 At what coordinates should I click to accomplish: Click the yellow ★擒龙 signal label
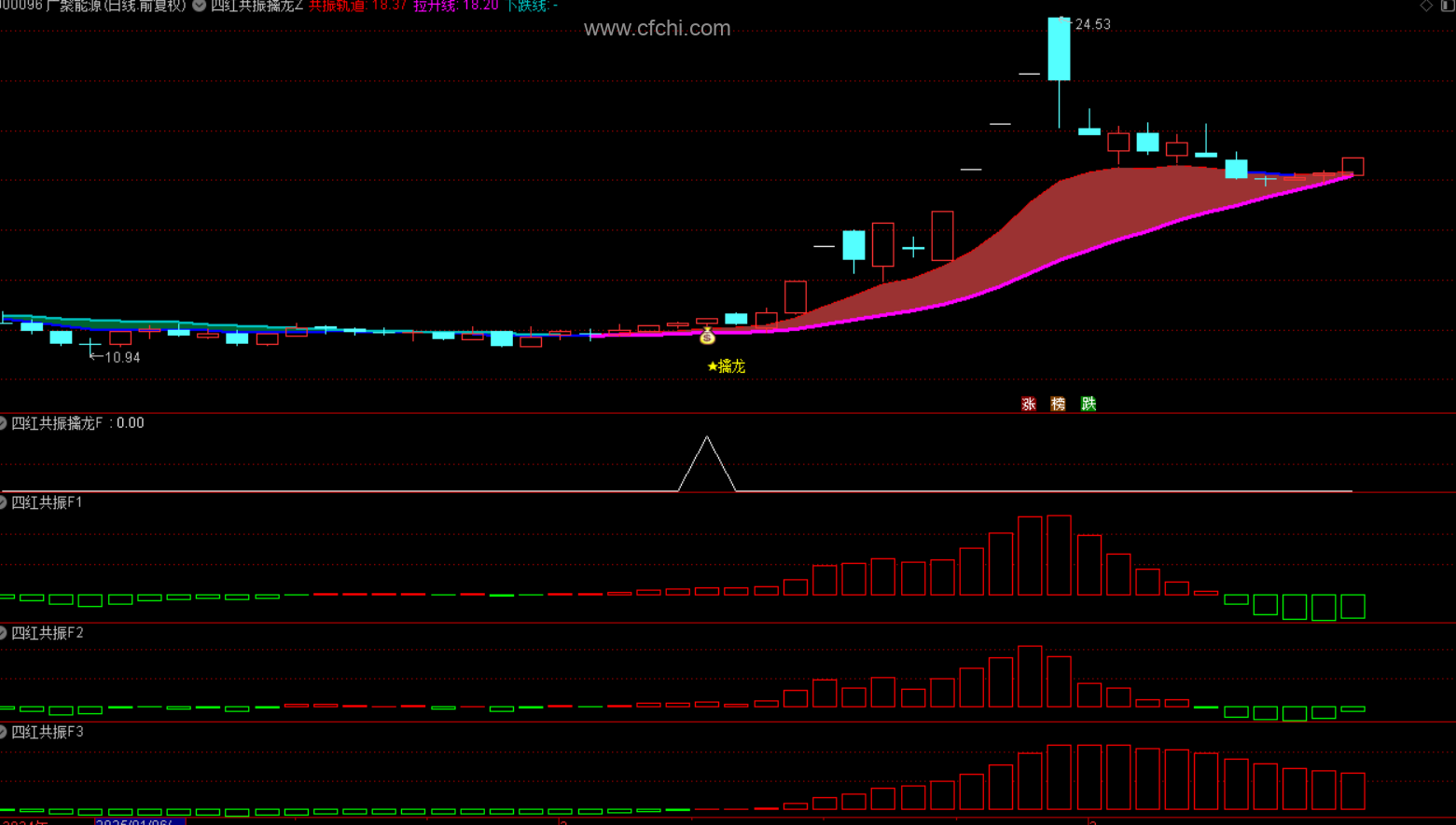tap(727, 366)
